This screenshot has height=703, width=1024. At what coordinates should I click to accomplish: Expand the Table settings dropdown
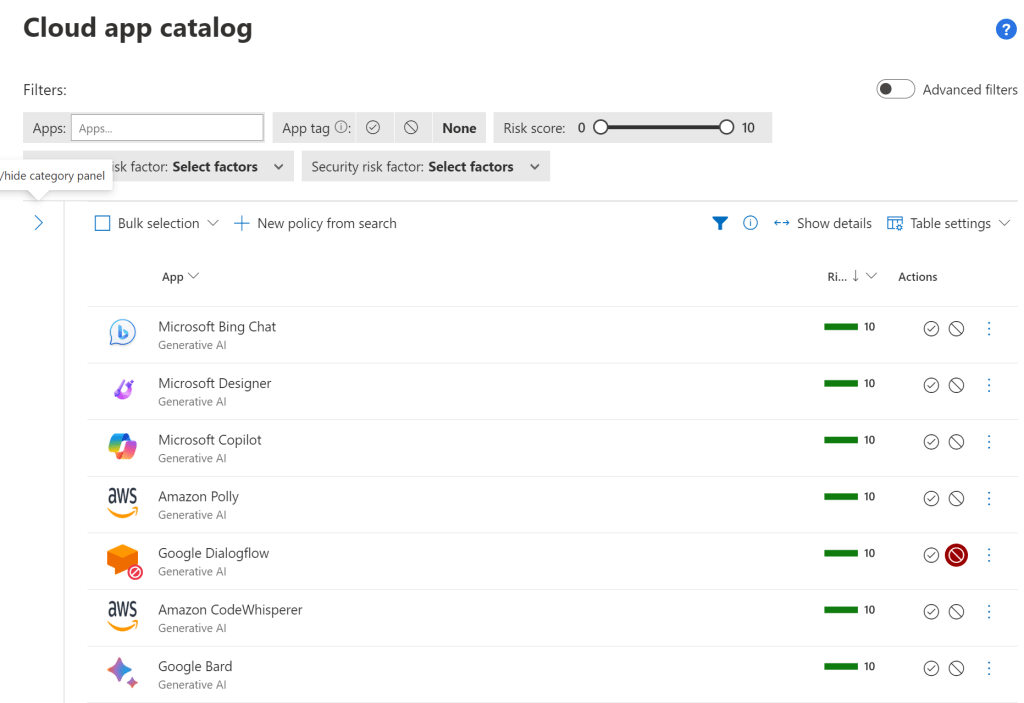point(949,223)
